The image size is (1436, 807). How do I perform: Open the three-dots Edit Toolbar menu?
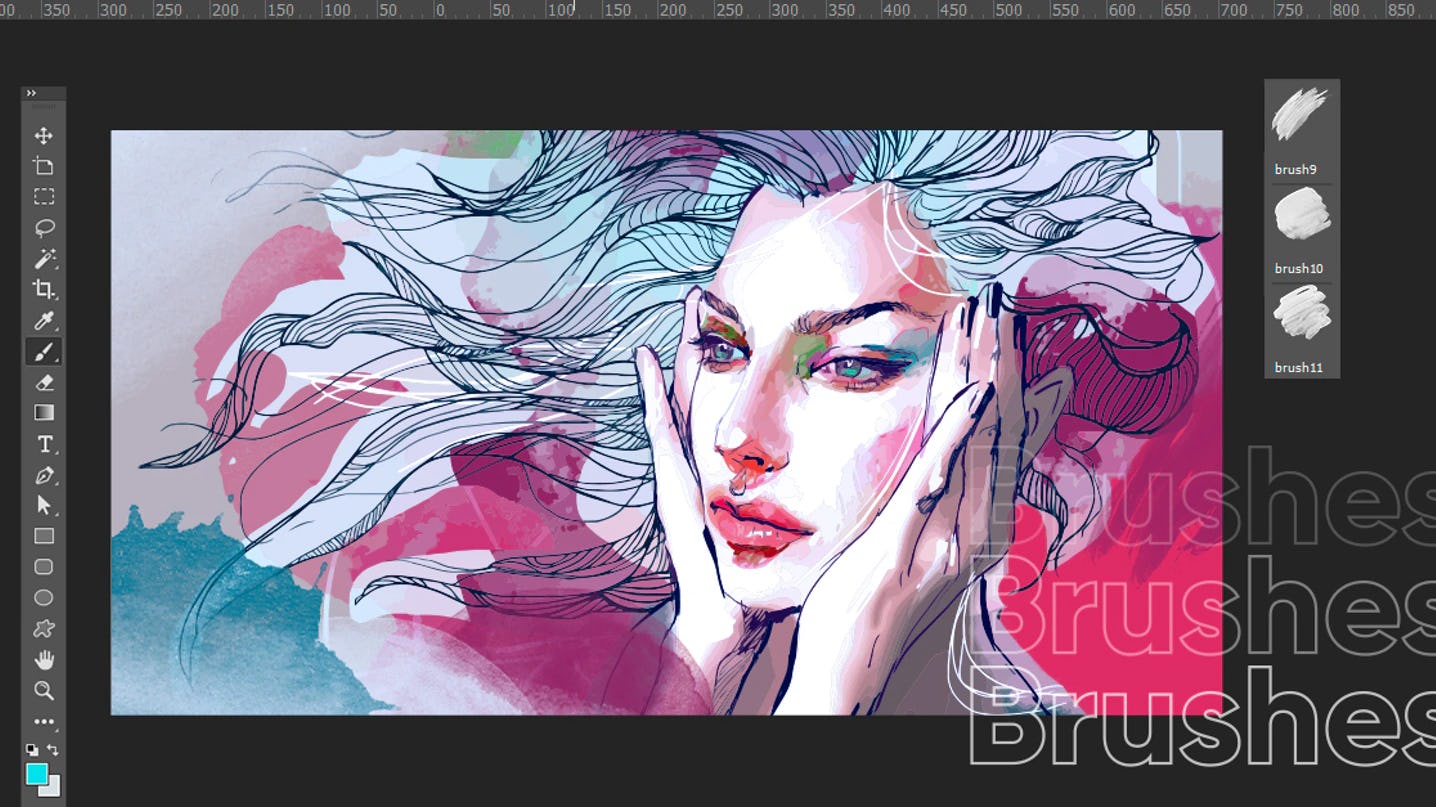44,721
